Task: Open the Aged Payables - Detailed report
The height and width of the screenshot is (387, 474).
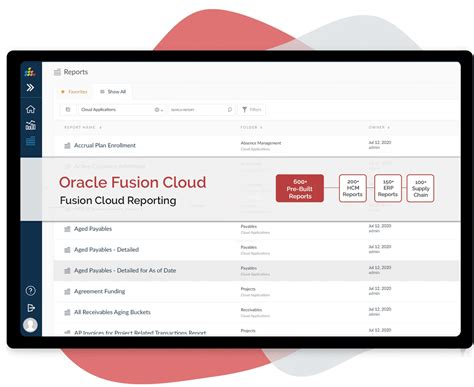Action: 106,249
